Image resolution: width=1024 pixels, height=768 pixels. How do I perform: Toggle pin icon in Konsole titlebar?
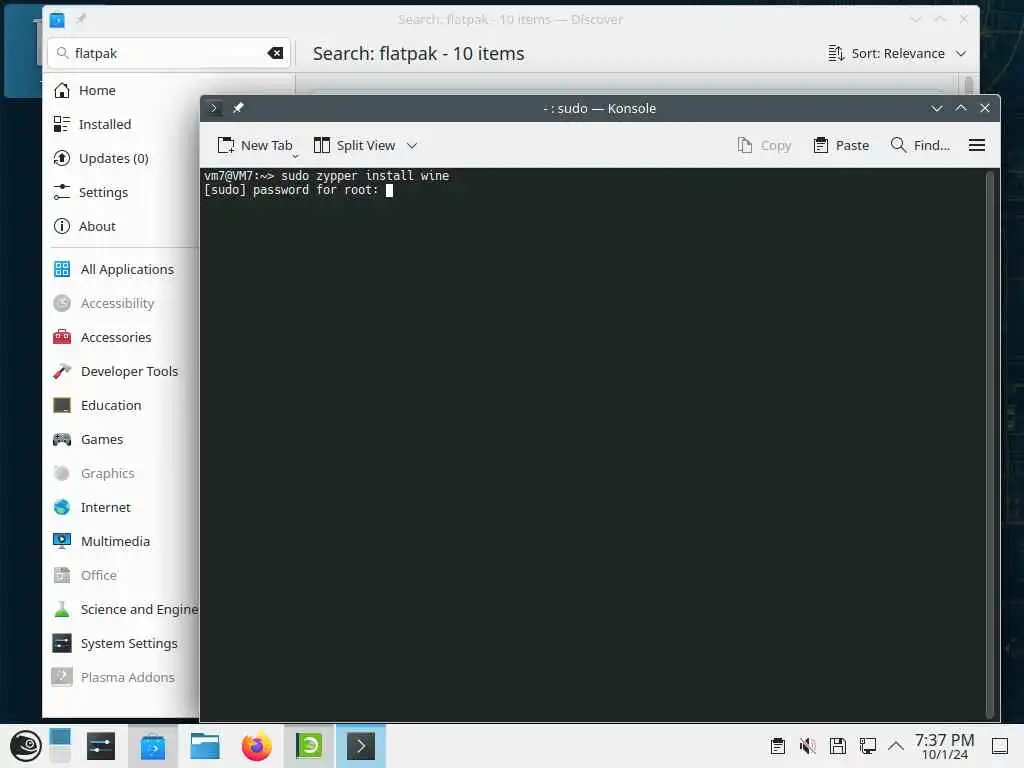point(238,108)
